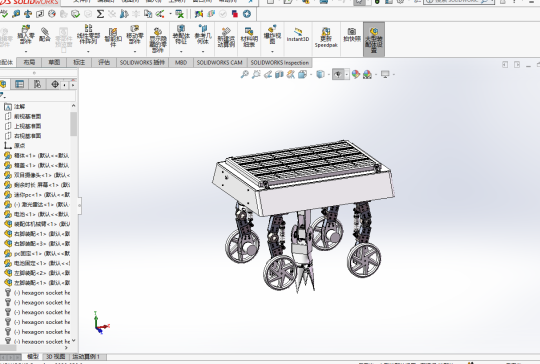Toggle 大型装配体设置 Large Assembly Settings
The image size is (540, 364).
[374, 40]
